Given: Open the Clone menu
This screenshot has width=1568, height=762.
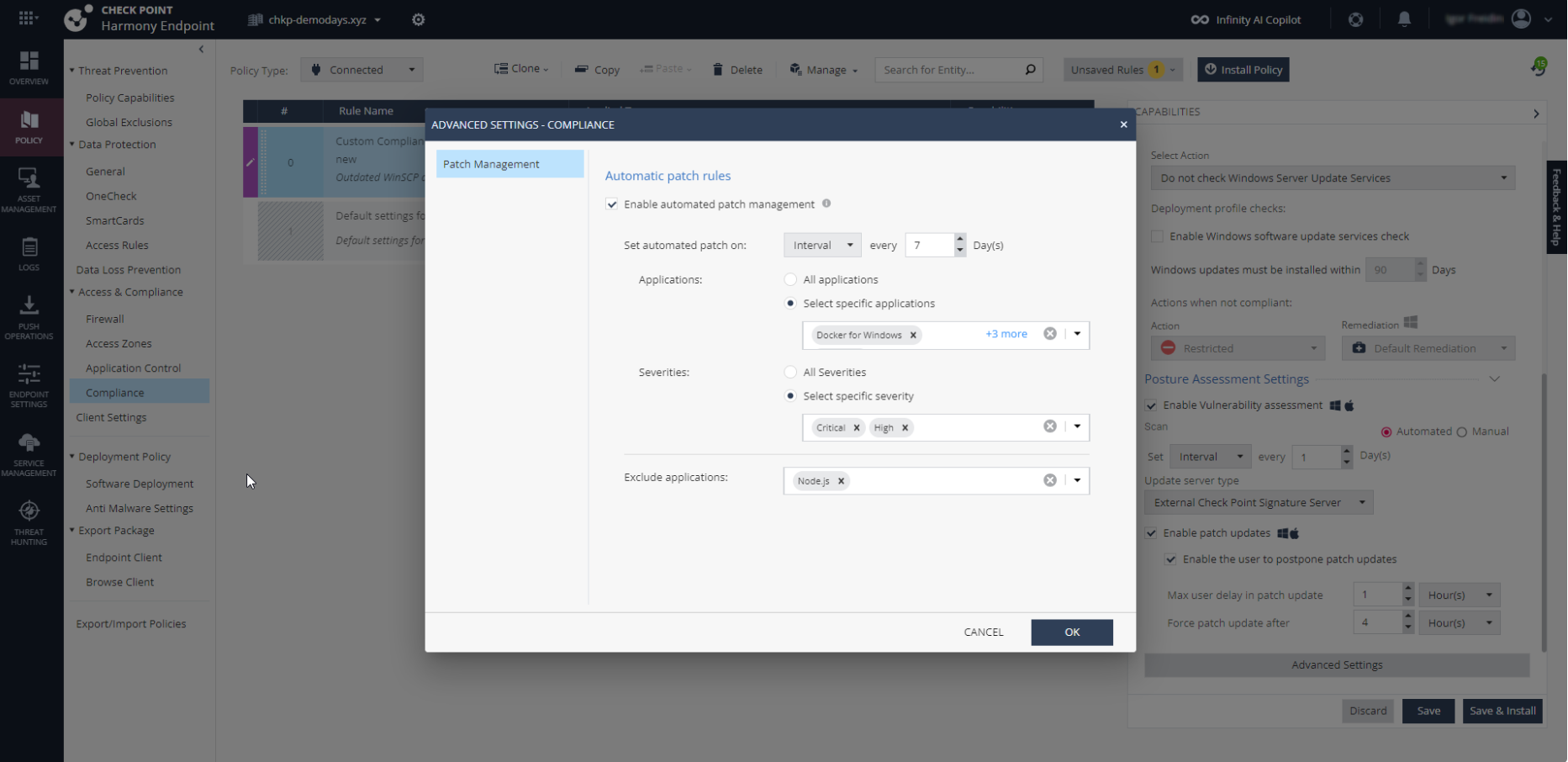Looking at the screenshot, I should point(521,69).
